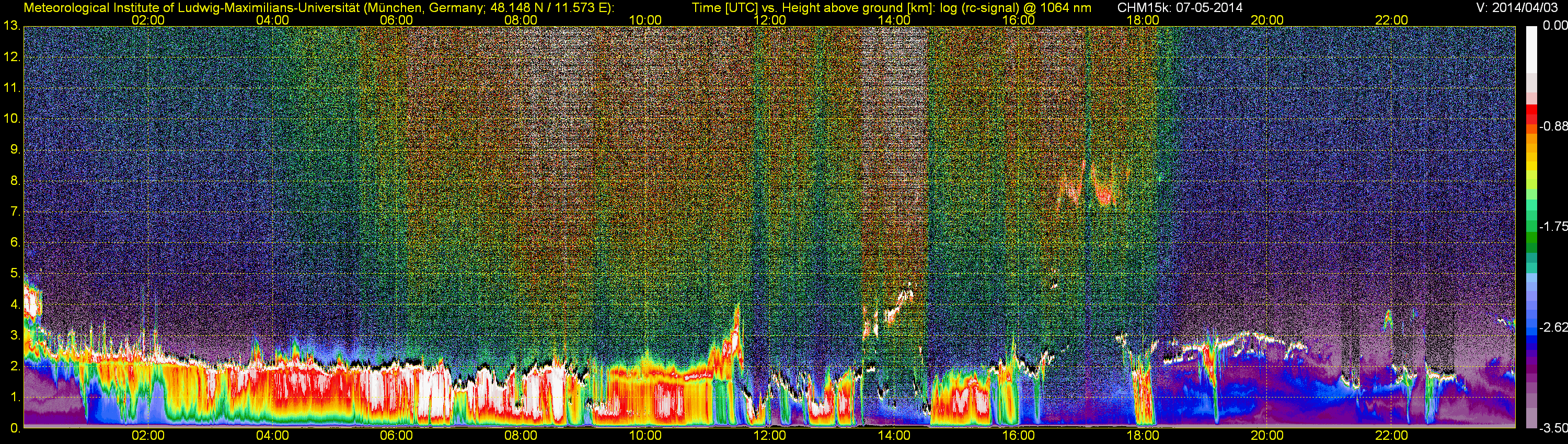Click the '3.' height axis label
1568x444 pixels.
15,335
